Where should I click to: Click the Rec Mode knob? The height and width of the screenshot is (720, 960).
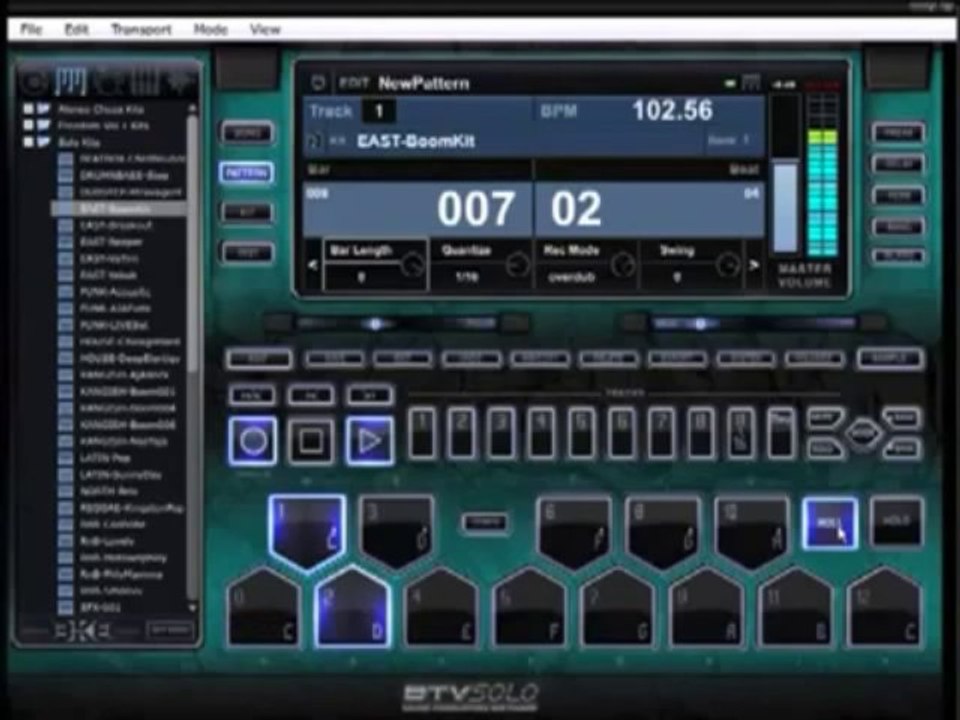(x=623, y=264)
